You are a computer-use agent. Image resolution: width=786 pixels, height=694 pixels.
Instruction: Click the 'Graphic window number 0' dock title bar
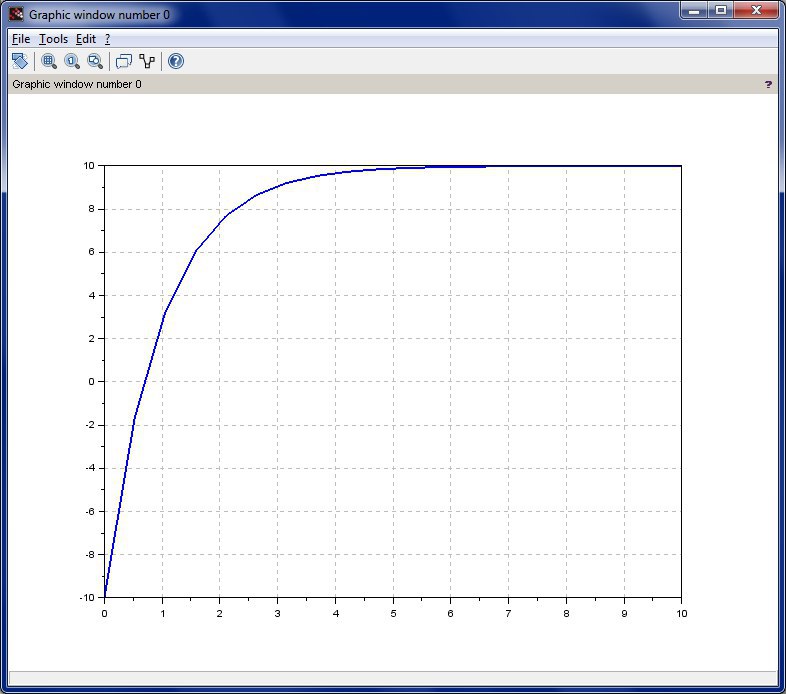click(392, 84)
